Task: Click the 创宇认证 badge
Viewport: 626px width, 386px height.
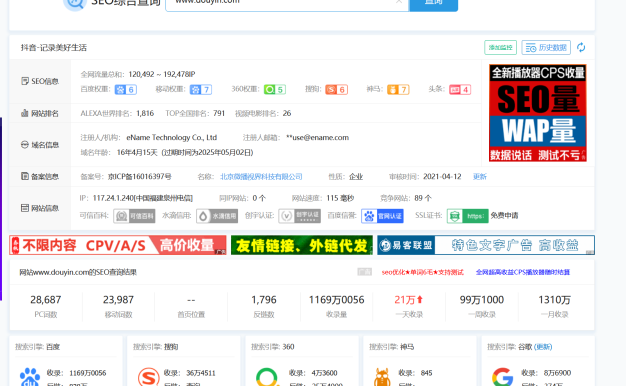Action: (299, 216)
